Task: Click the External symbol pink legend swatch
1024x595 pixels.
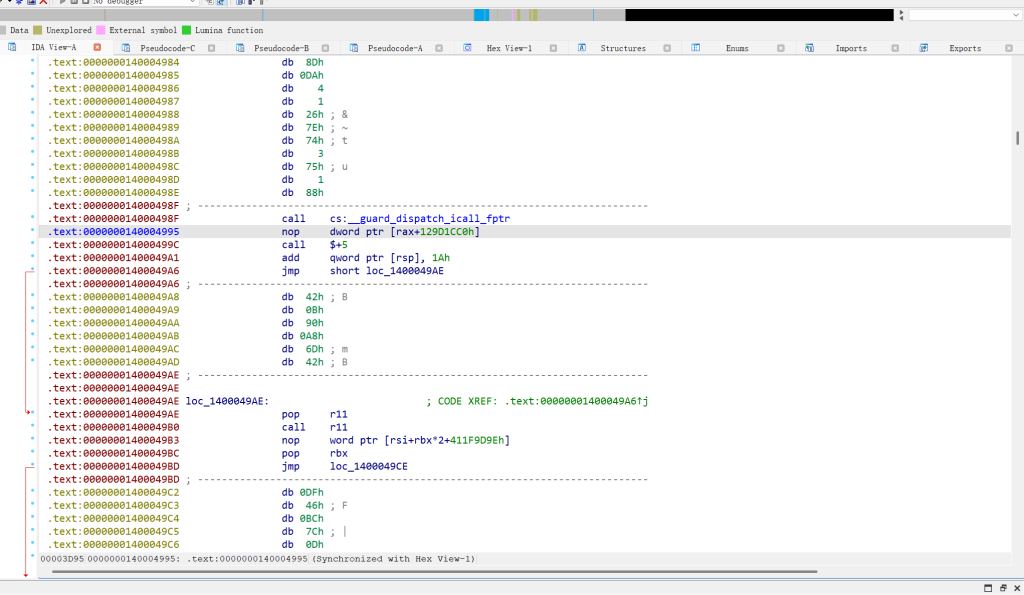Action: coord(101,31)
